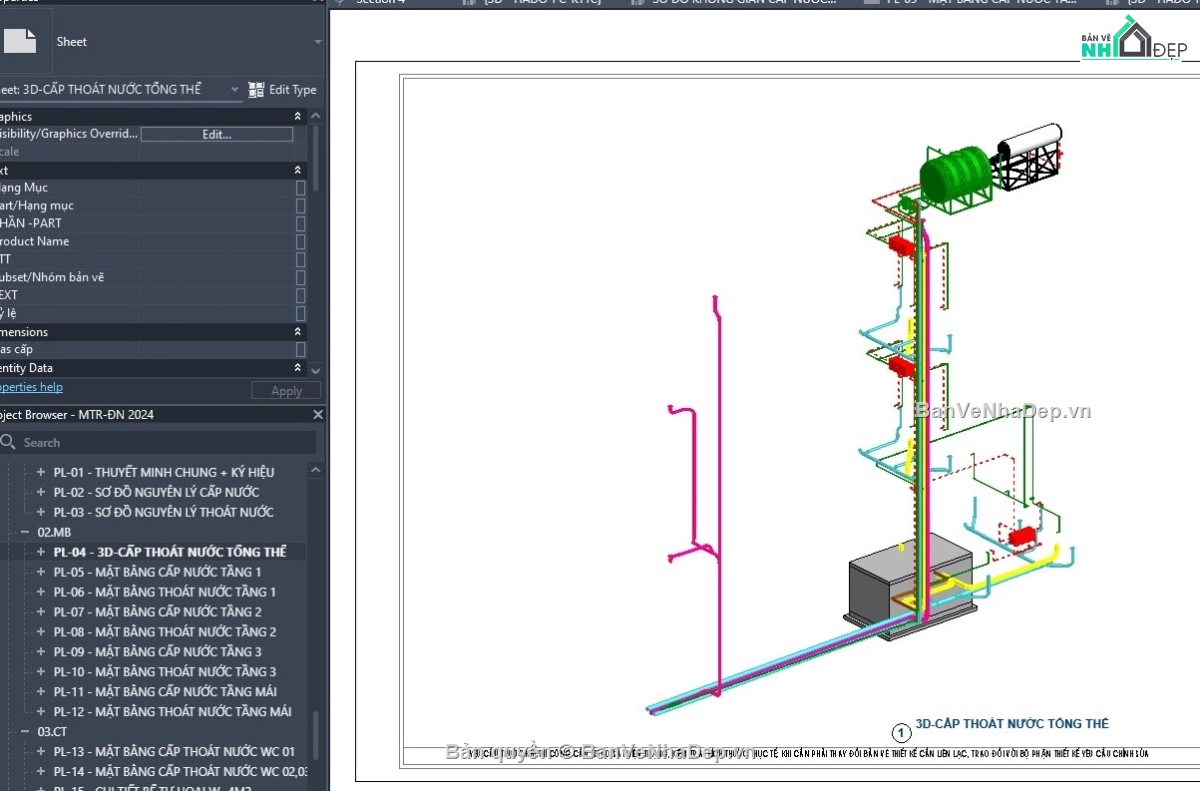Select PL-08 - MẶT BẰNG THOÁT NƯỚC TẦNG 2

coord(165,632)
